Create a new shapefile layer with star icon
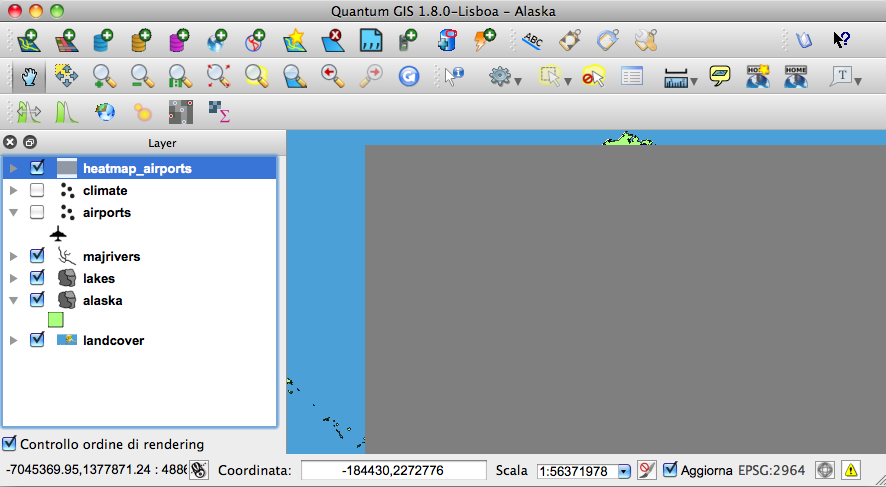The height and width of the screenshot is (487, 886). 294,41
